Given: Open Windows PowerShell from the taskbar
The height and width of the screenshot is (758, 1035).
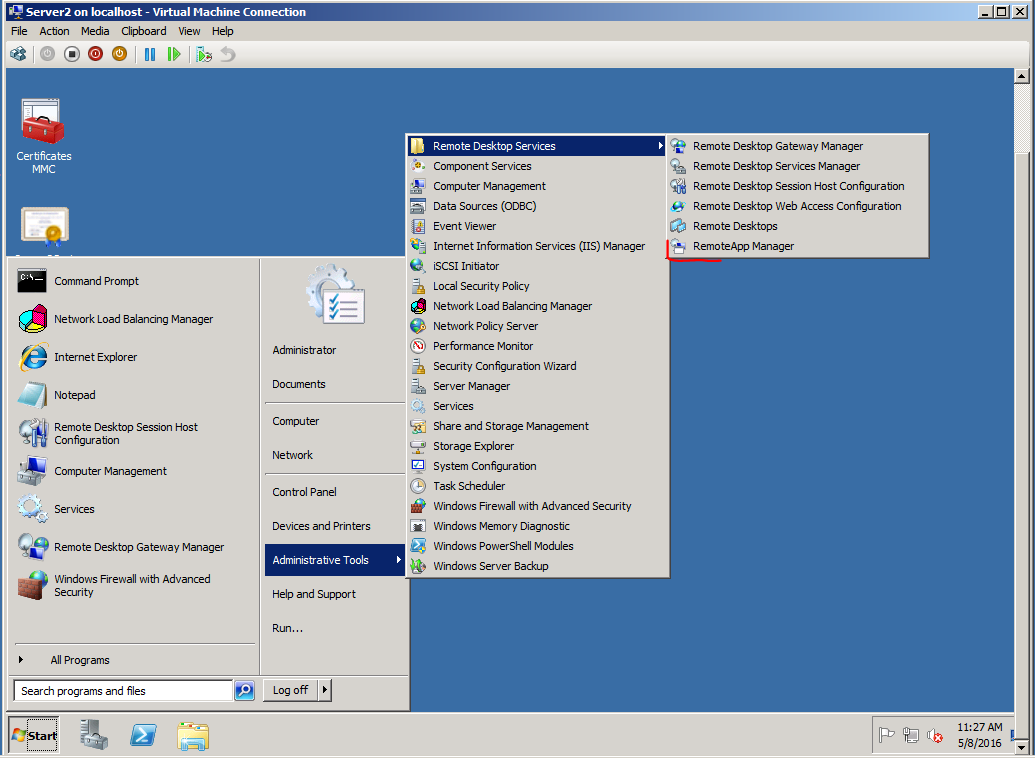Looking at the screenshot, I should 143,735.
